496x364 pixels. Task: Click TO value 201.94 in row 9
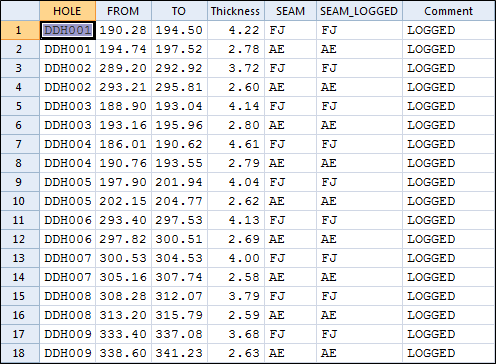click(179, 182)
